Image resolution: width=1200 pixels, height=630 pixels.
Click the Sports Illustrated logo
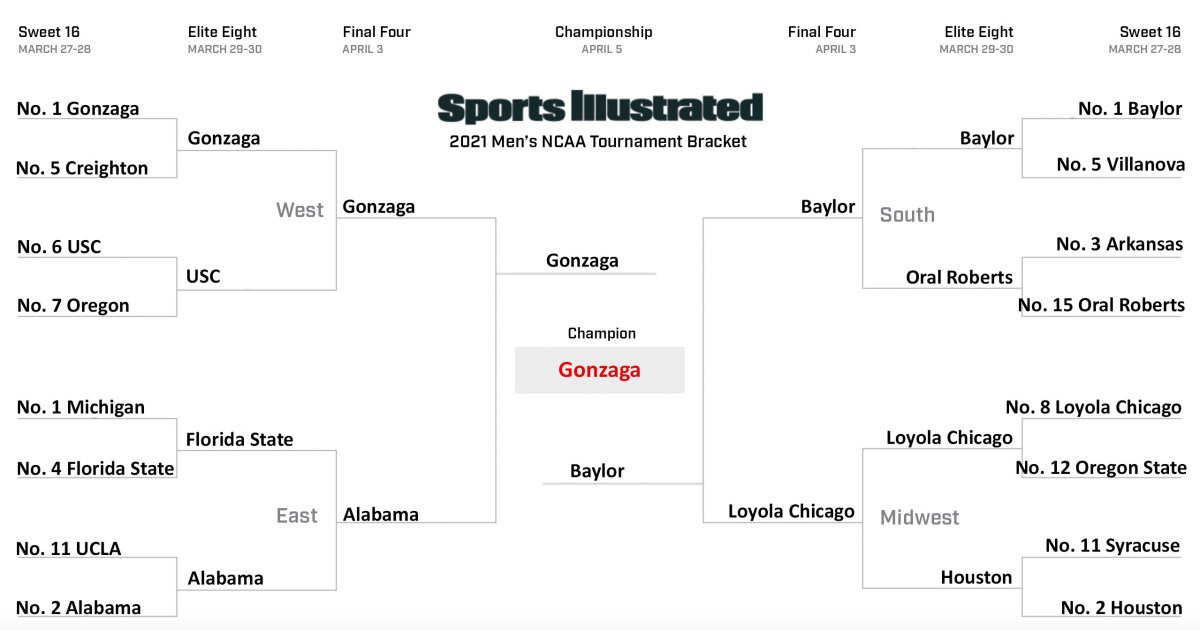click(600, 107)
